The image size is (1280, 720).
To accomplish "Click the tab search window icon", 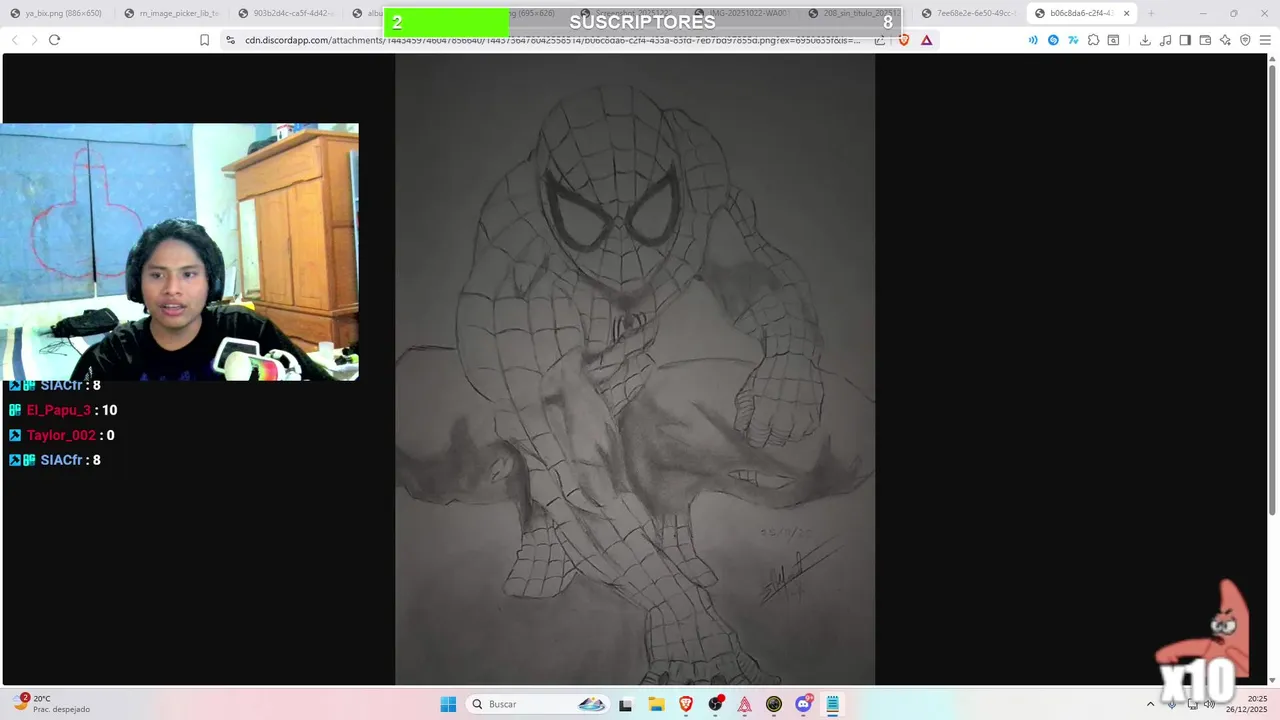I will pyautogui.click(x=1113, y=40).
